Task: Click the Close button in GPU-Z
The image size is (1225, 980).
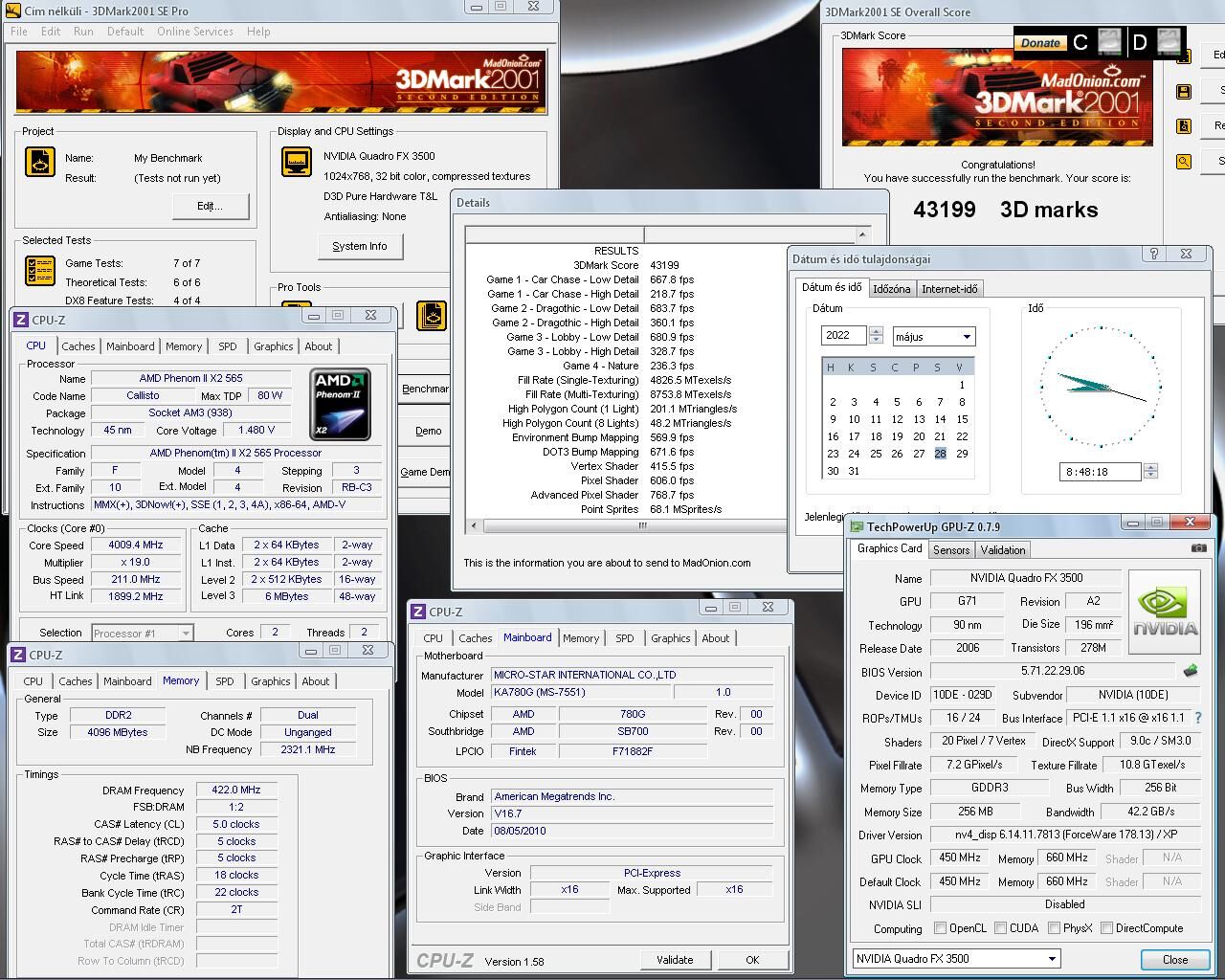Action: pyautogui.click(x=1175, y=960)
